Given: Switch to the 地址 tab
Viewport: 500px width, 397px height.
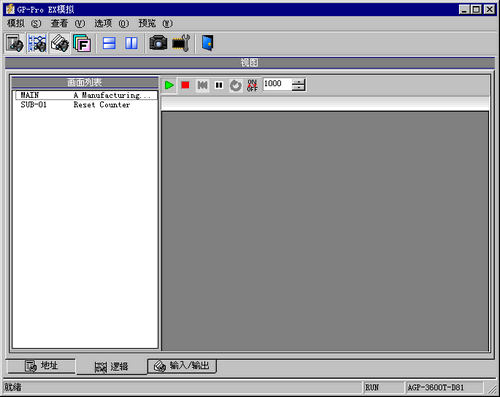Looking at the screenshot, I should click(41, 366).
